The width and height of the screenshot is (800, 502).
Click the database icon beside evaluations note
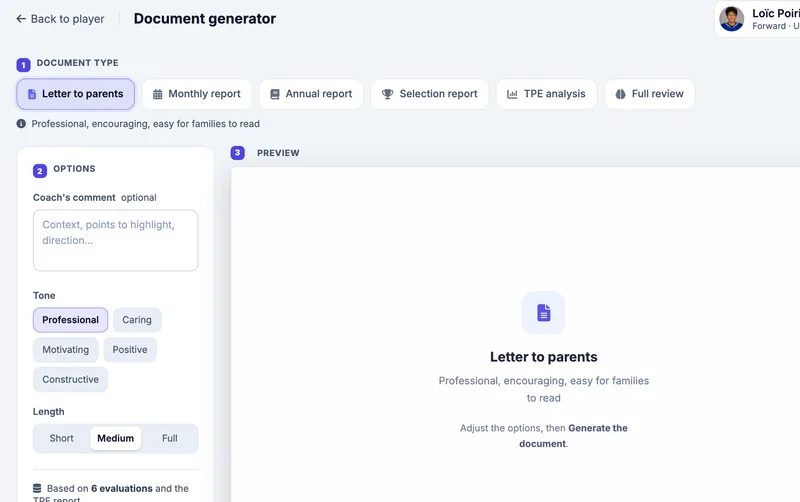pyautogui.click(x=37, y=488)
